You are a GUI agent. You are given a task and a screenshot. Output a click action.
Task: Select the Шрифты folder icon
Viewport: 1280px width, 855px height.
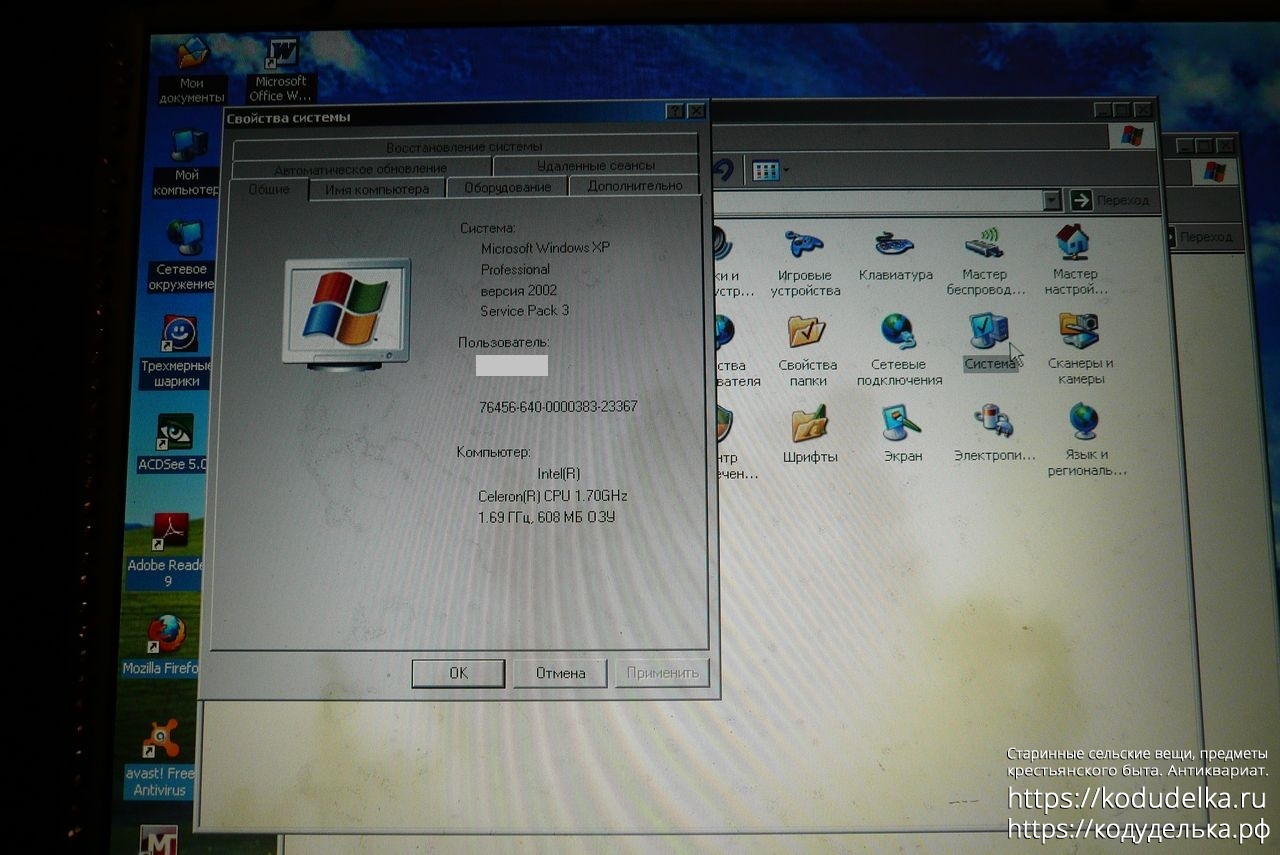[x=809, y=424]
